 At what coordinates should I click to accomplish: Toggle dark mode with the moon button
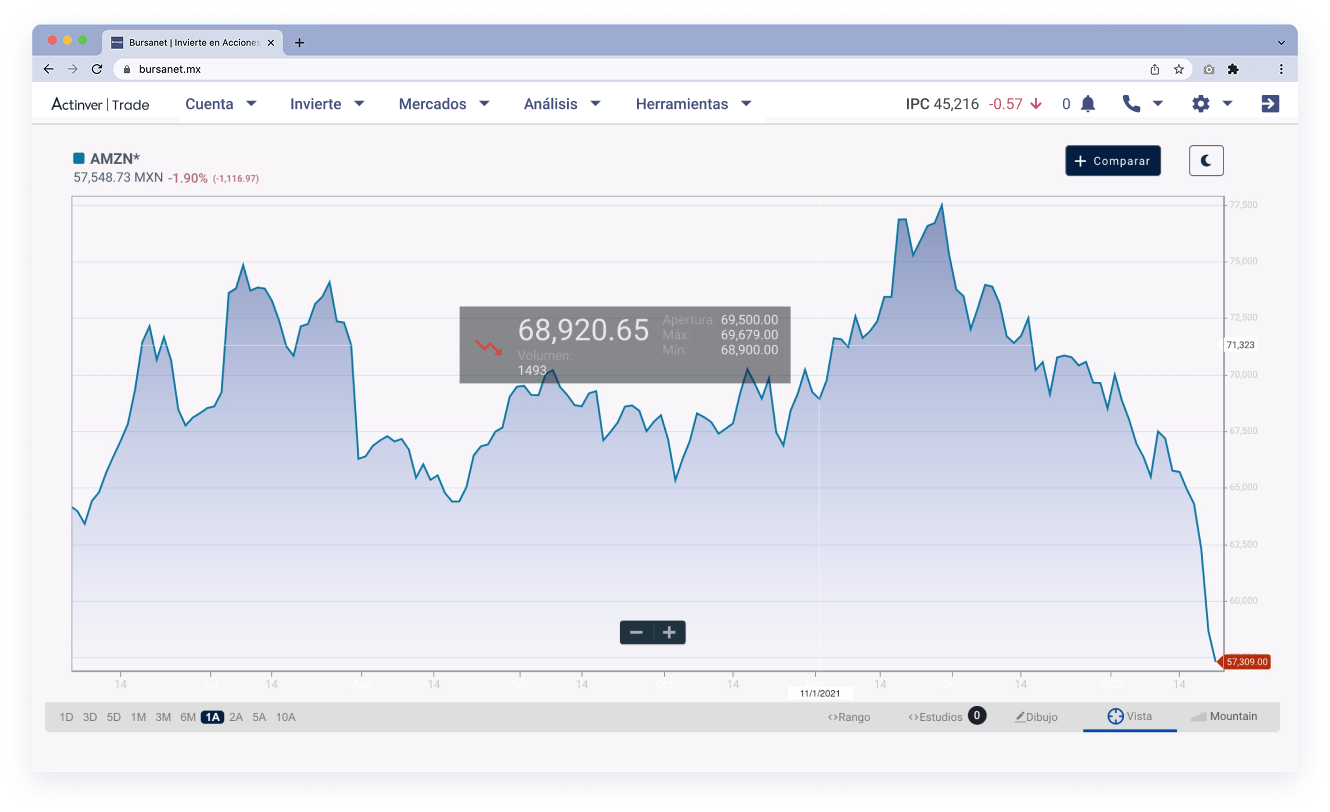point(1206,160)
